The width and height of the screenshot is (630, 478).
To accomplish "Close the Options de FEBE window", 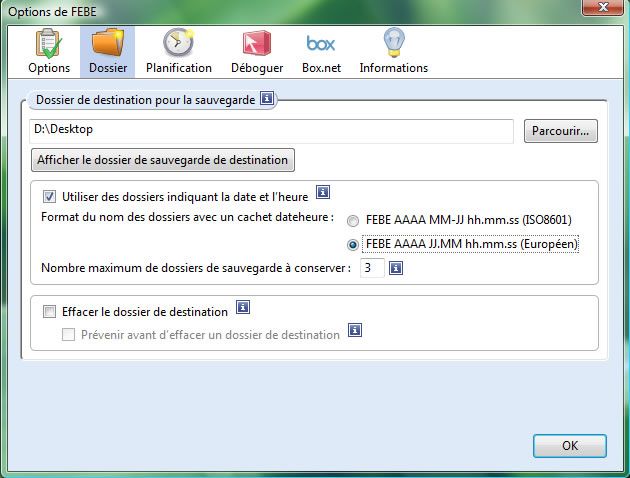I will pos(602,7).
